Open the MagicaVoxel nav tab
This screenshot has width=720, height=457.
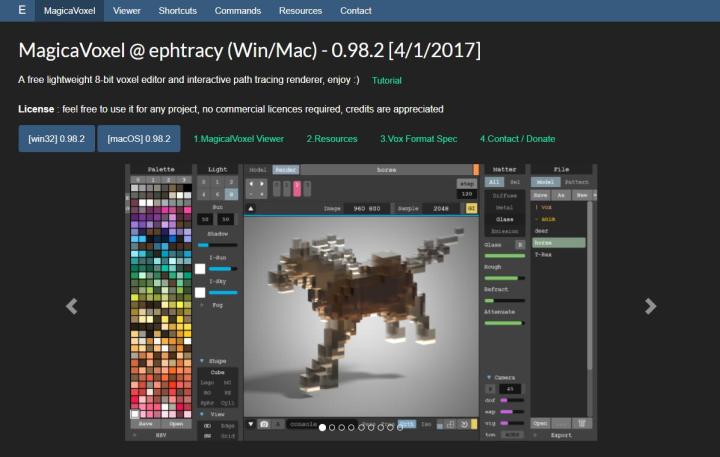click(x=69, y=11)
